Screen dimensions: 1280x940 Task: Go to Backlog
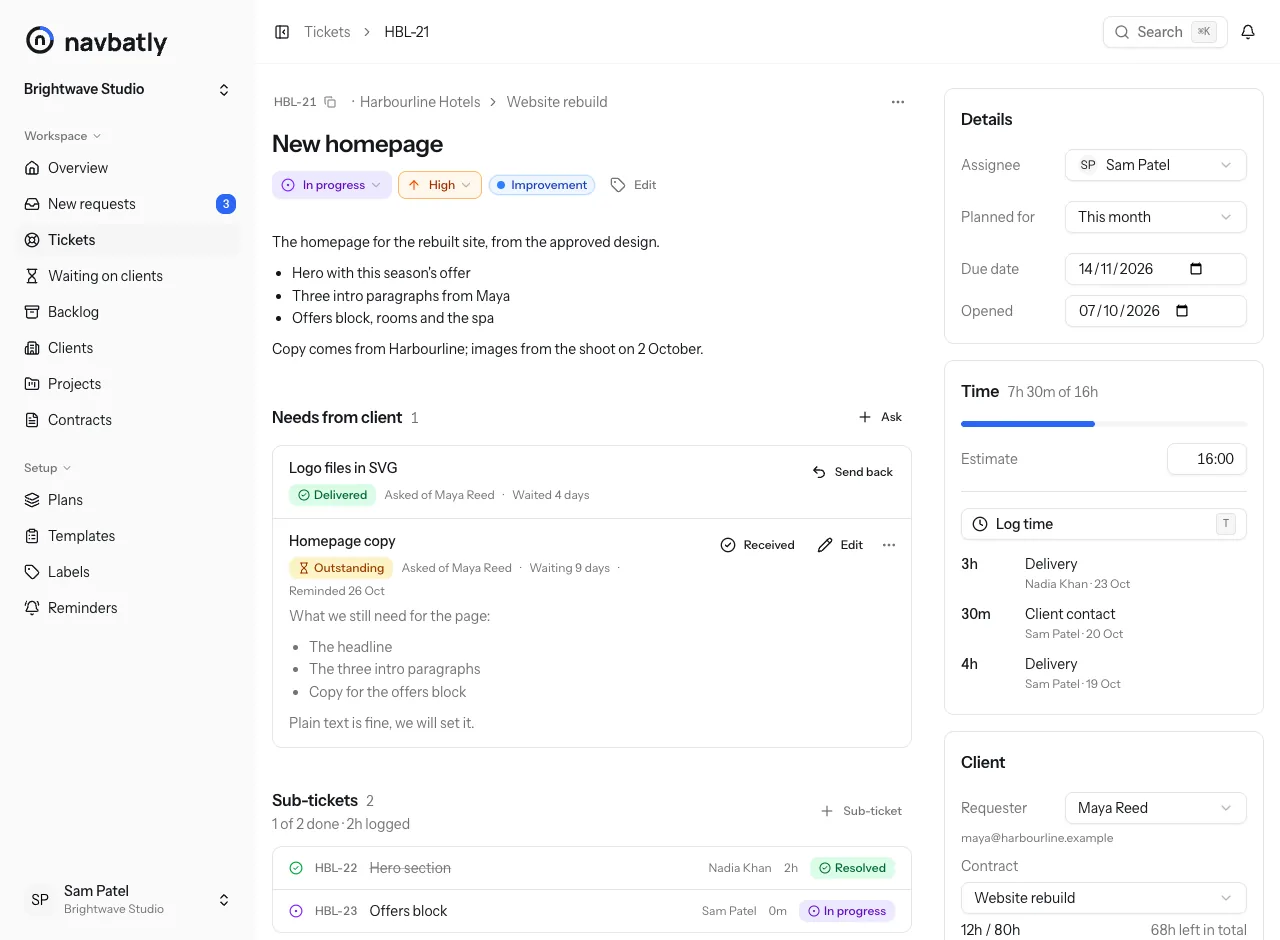[128, 312]
